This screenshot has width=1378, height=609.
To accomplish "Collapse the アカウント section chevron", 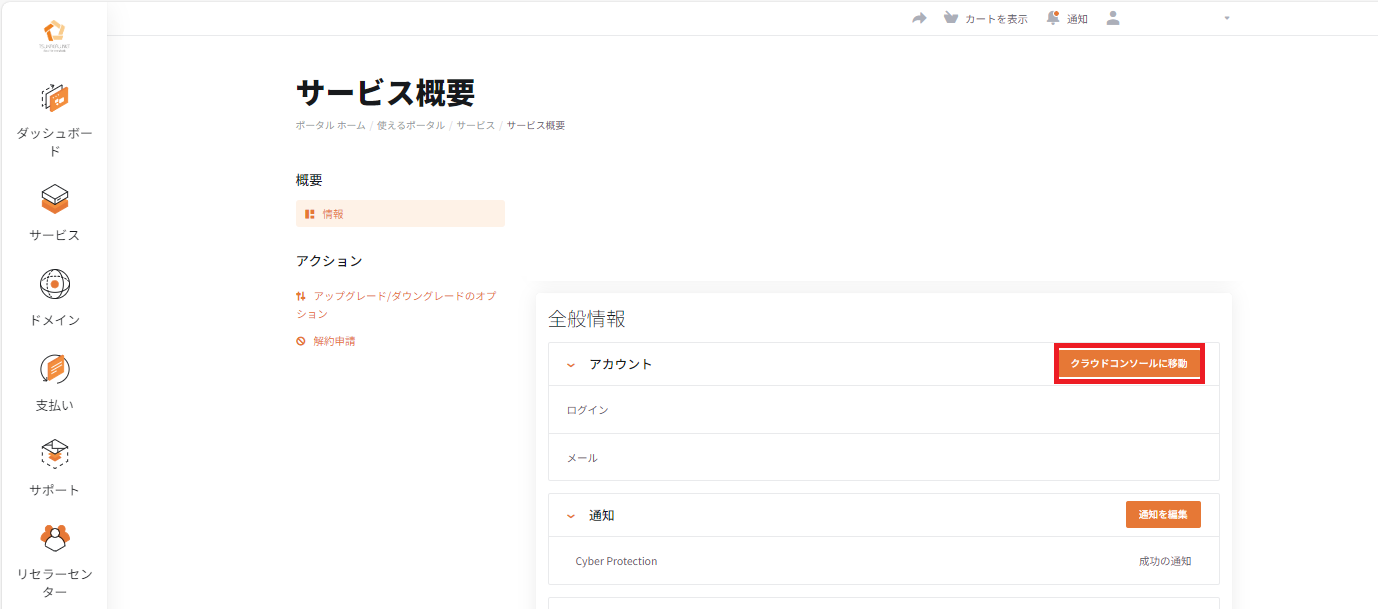I will pyautogui.click(x=571, y=365).
